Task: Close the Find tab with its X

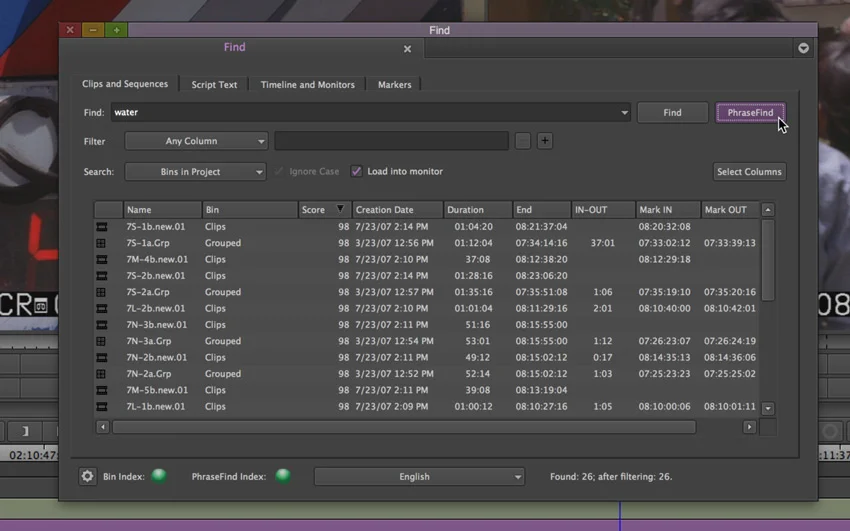Action: click(407, 49)
